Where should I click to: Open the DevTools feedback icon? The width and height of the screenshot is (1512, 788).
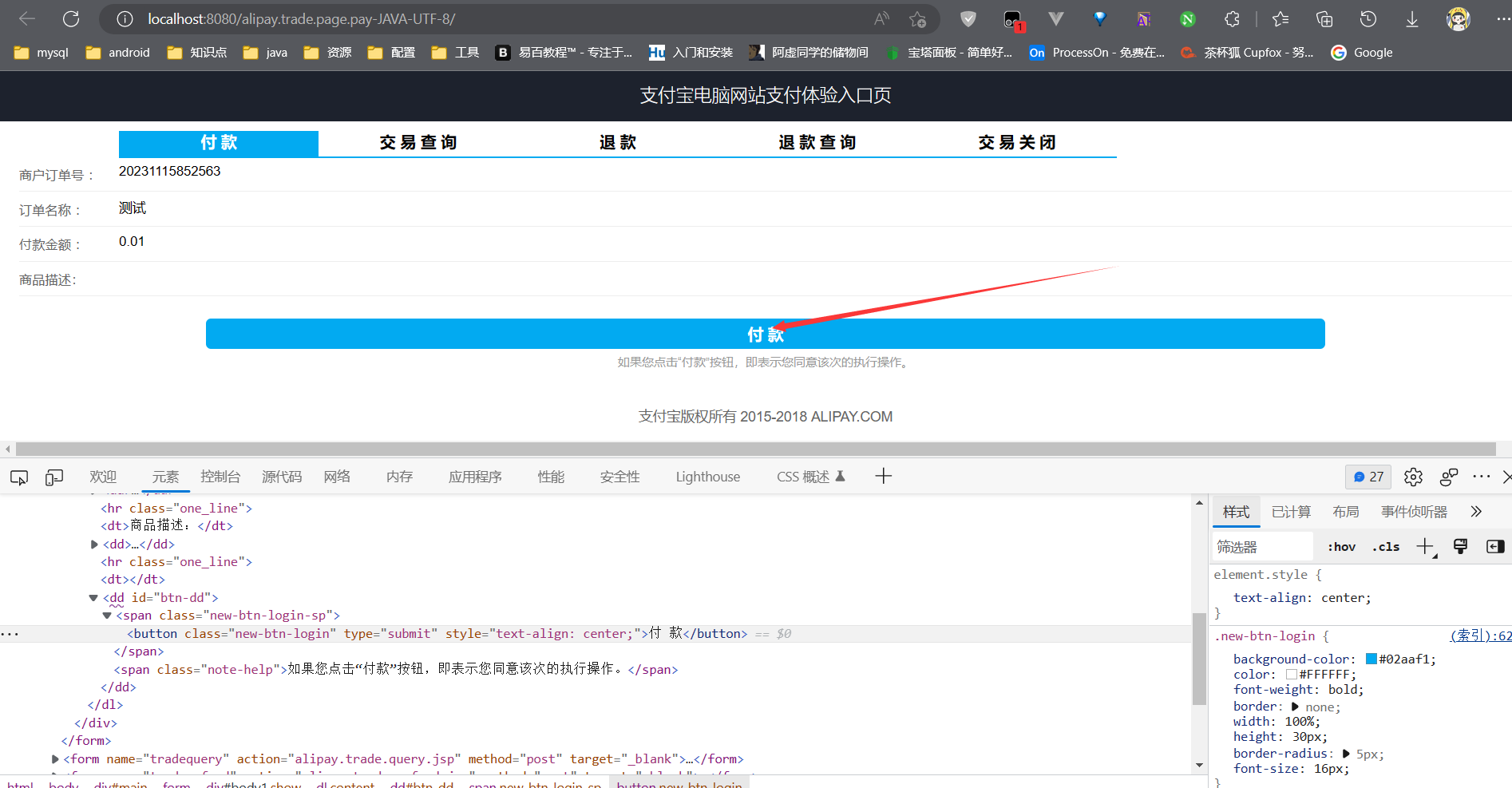(x=1449, y=477)
